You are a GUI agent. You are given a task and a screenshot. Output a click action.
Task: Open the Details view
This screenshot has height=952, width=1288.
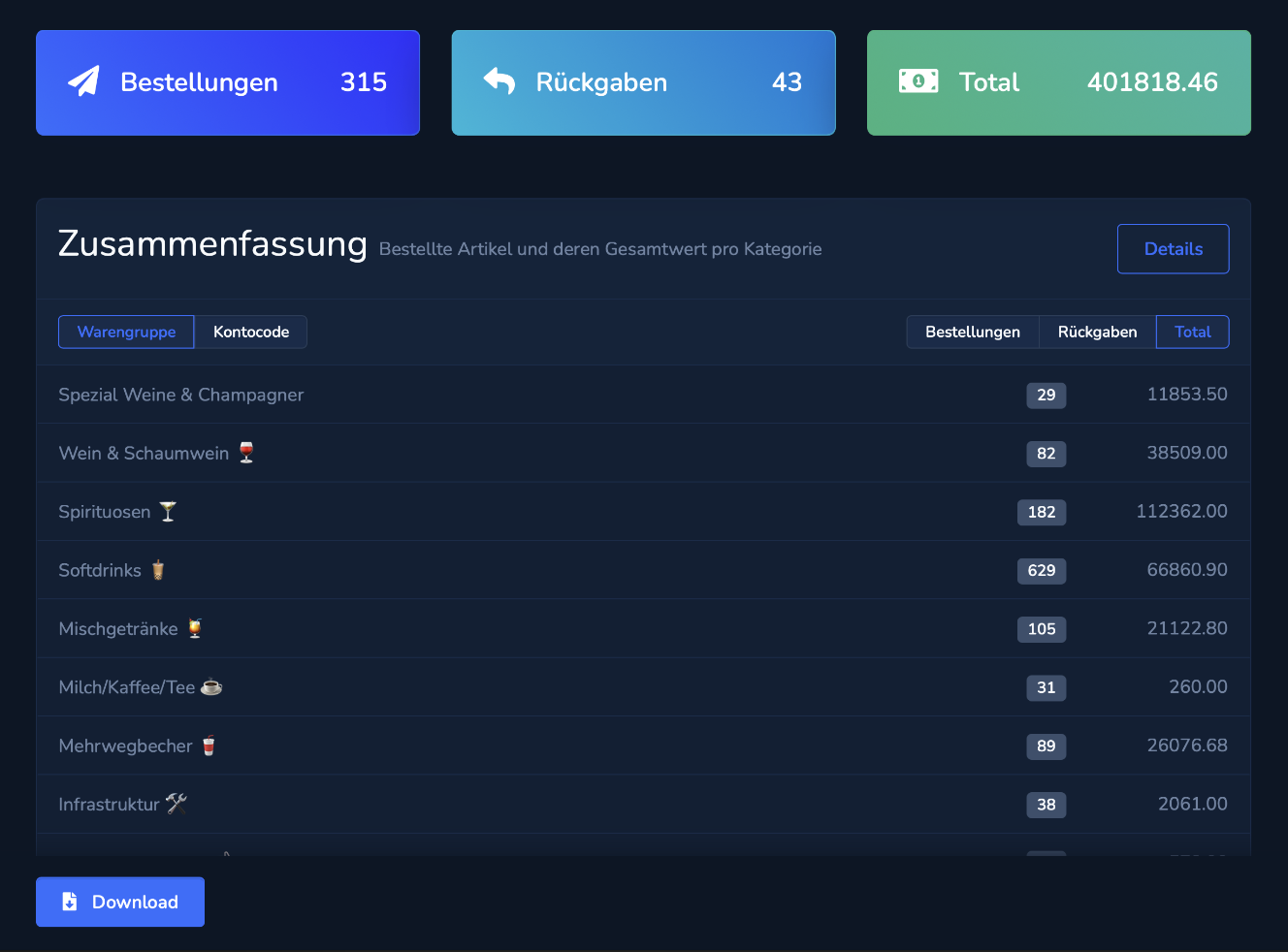click(1174, 249)
